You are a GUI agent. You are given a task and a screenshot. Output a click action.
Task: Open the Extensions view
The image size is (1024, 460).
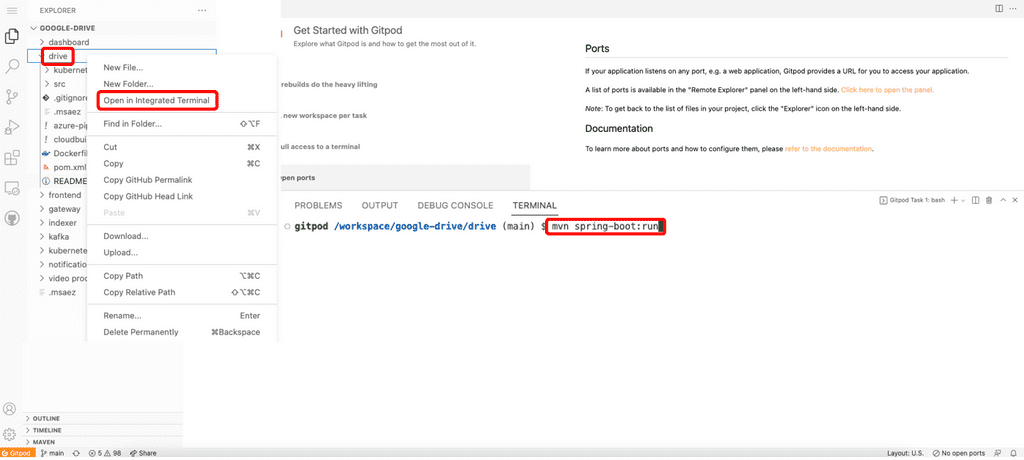pyautogui.click(x=12, y=157)
